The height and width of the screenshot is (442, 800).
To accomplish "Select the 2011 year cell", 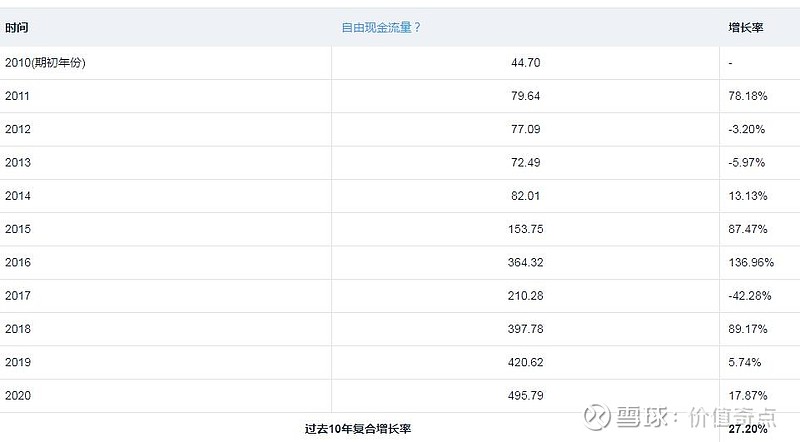I will (17, 96).
